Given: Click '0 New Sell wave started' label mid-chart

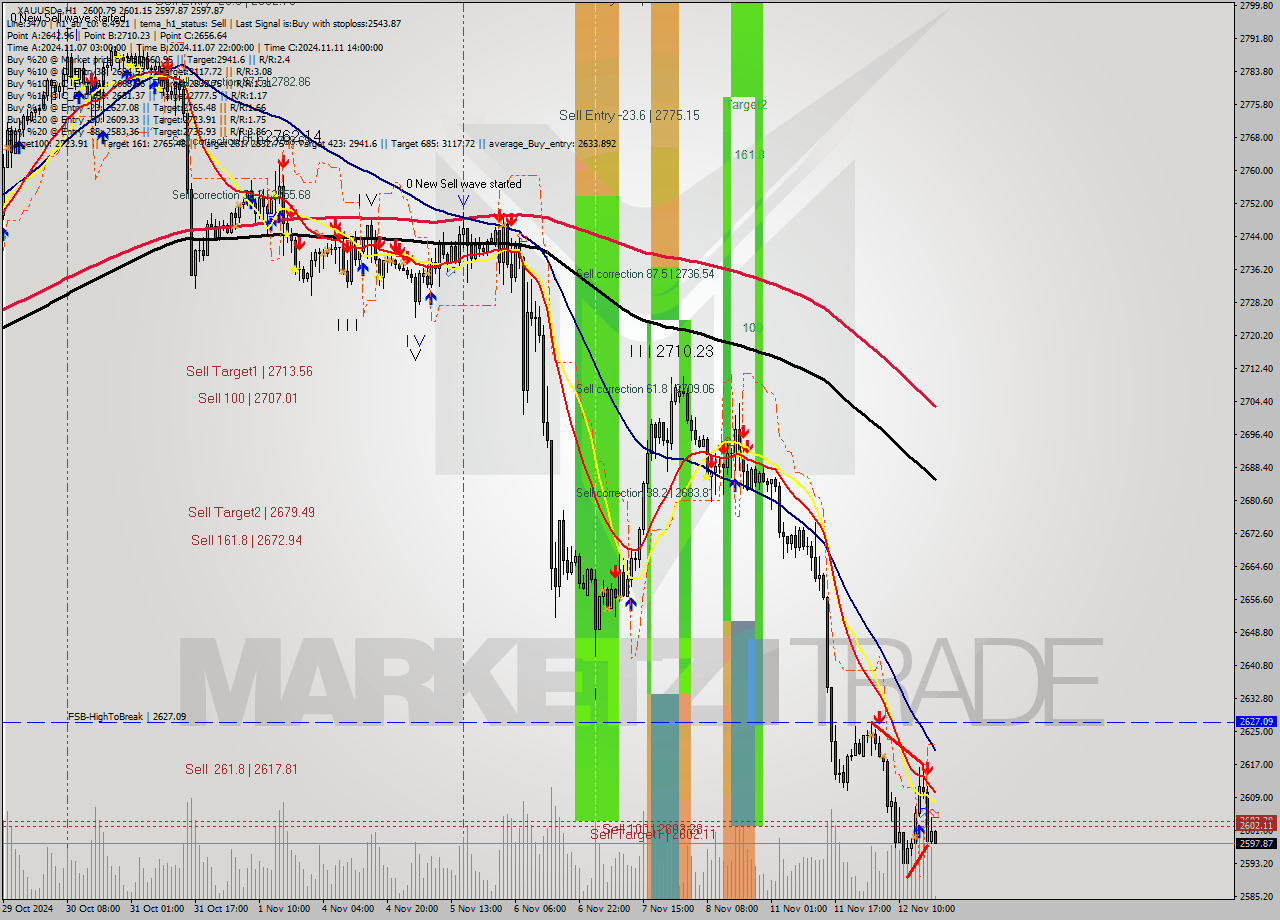Looking at the screenshot, I should coord(463,184).
